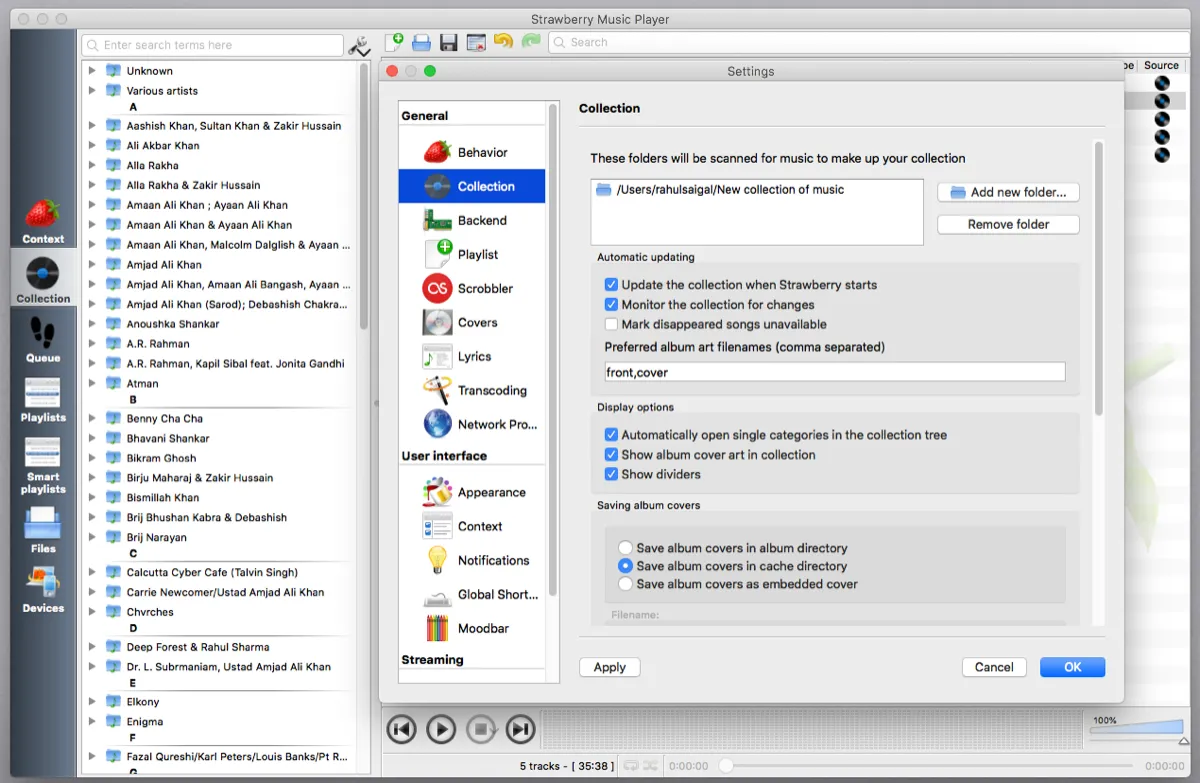
Task: Open the Files sidebar tab
Action: 43,530
